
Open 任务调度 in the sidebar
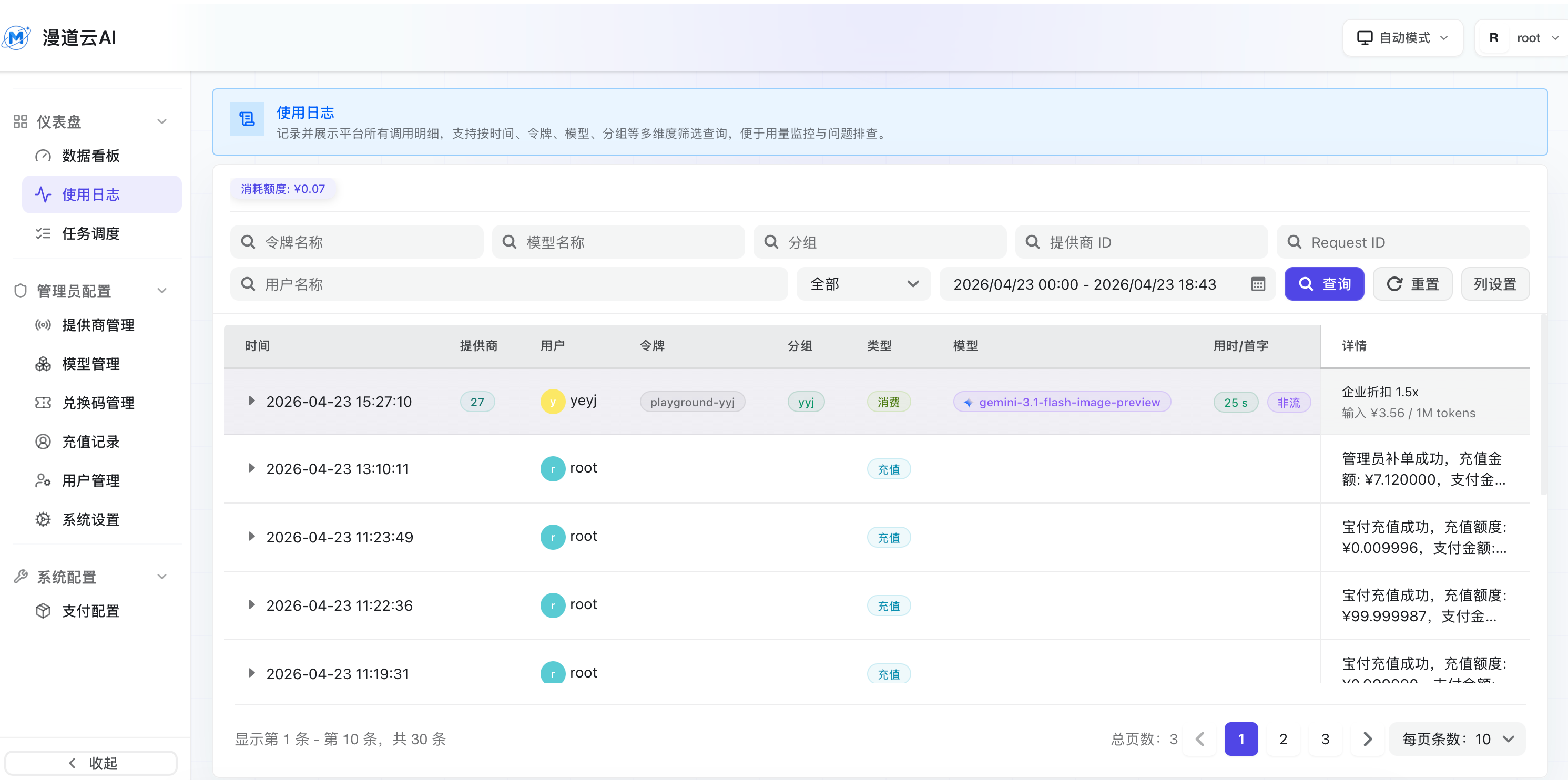coord(101,234)
